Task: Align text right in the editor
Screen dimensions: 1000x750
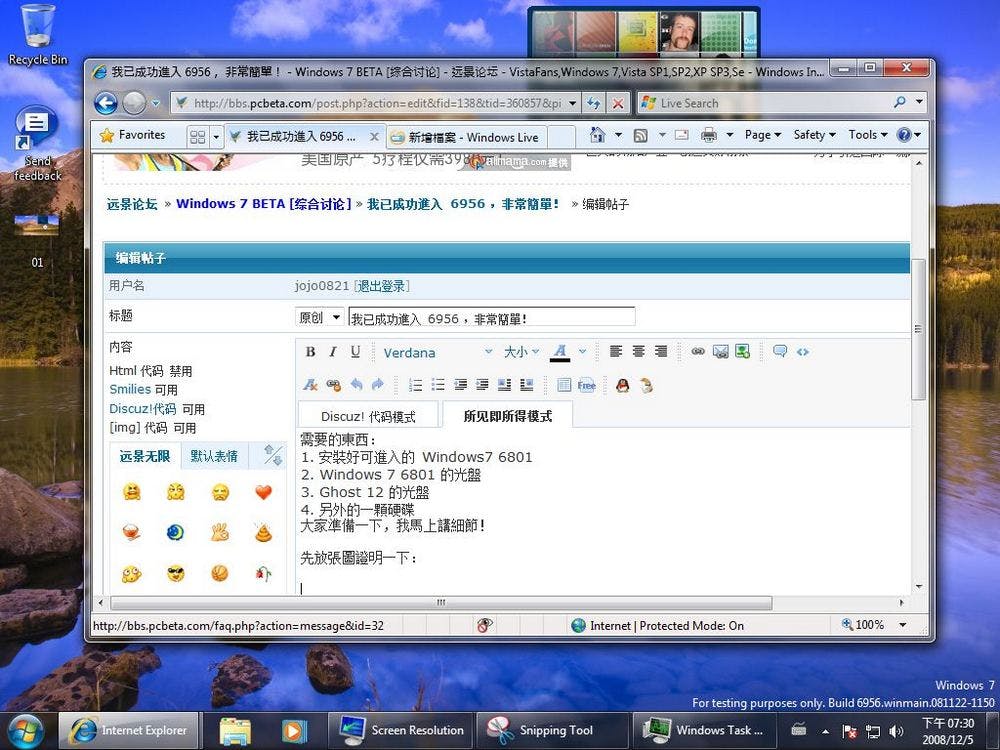Action: pos(661,351)
